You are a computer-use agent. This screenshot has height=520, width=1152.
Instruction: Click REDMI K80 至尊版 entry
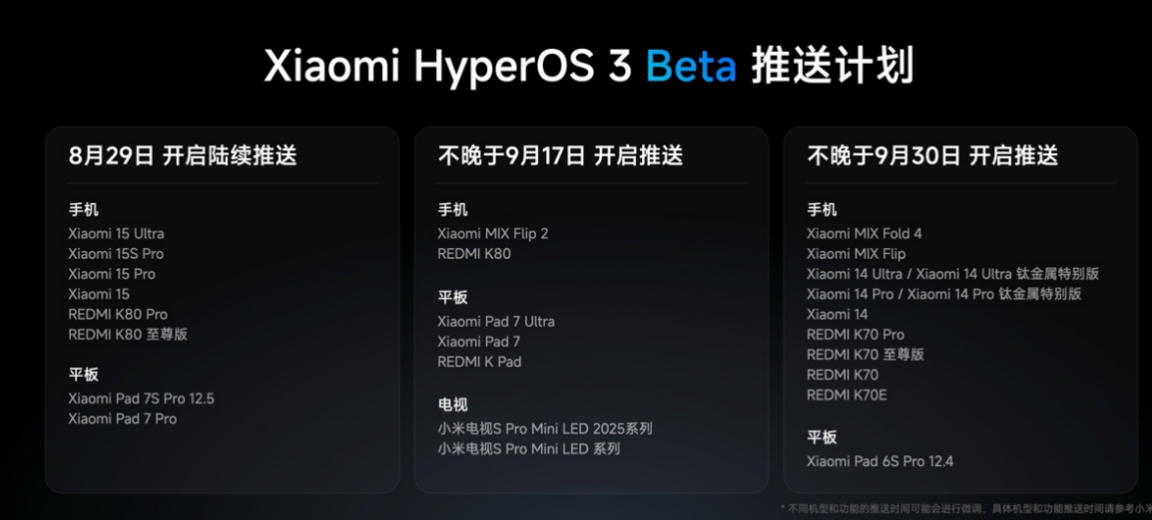(128, 334)
